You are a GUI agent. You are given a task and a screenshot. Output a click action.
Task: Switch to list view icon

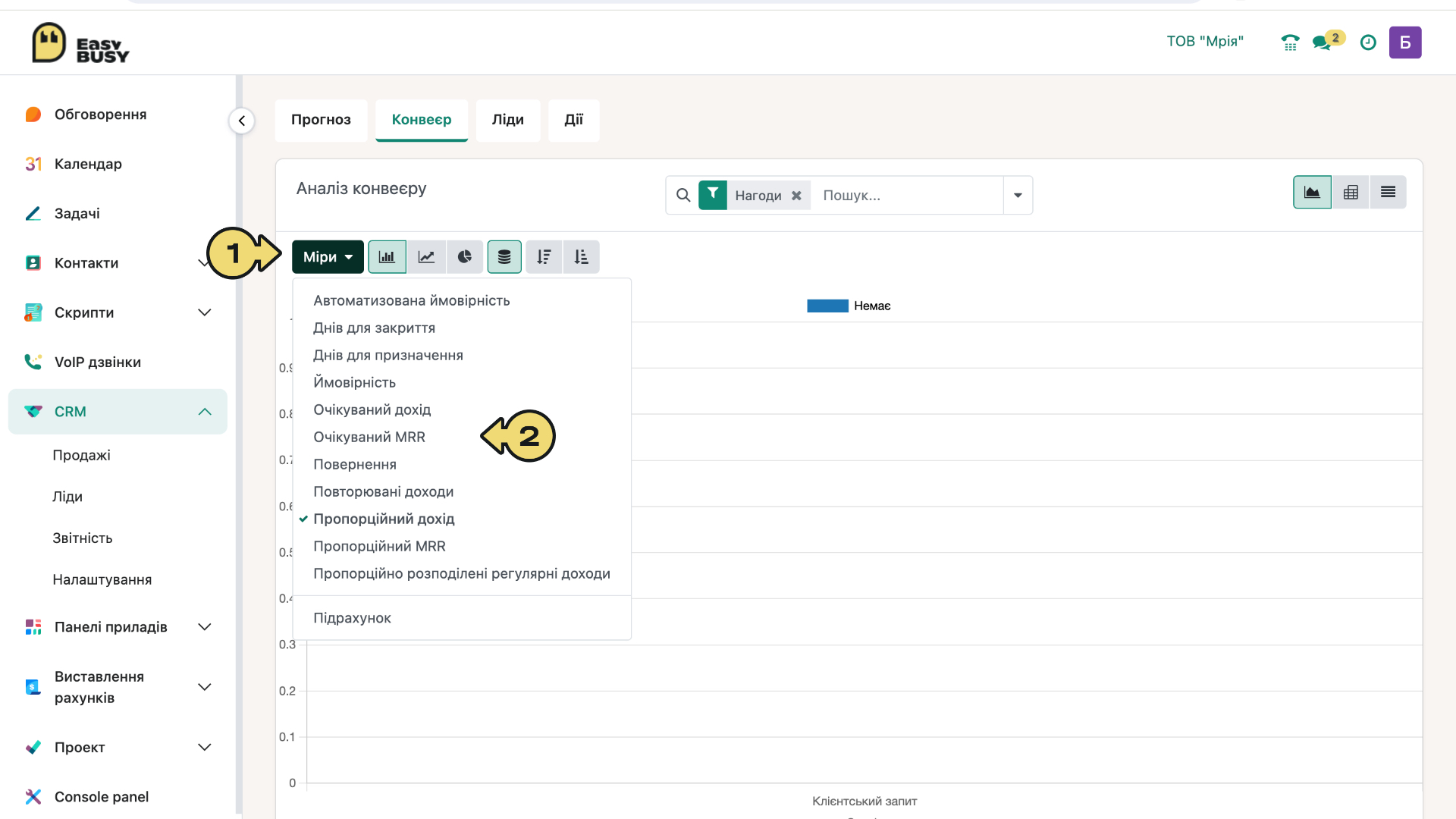(1388, 192)
